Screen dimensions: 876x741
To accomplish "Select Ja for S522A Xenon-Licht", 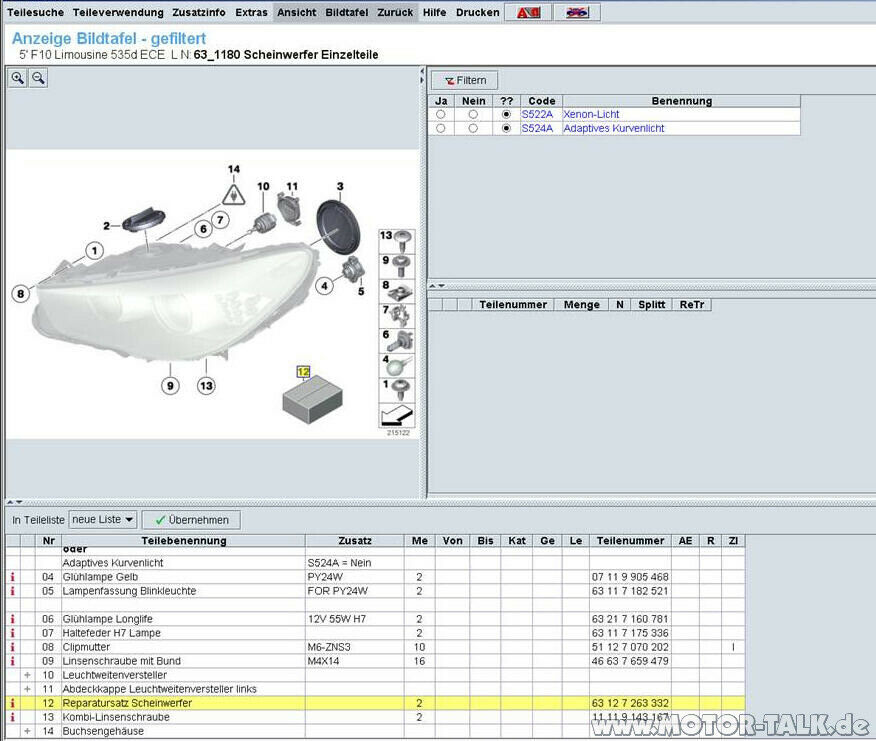I will coord(441,114).
